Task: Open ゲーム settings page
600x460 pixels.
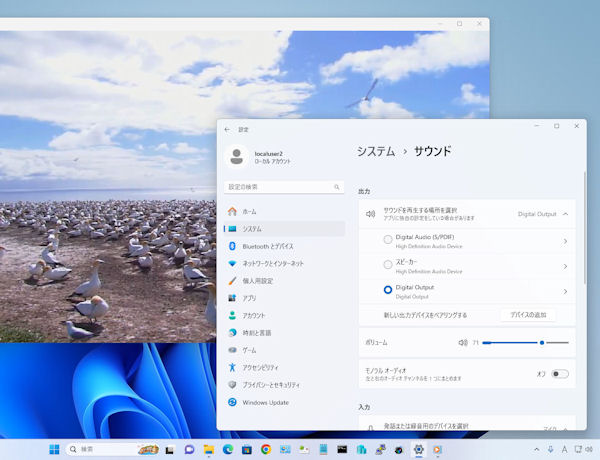Action: point(285,350)
